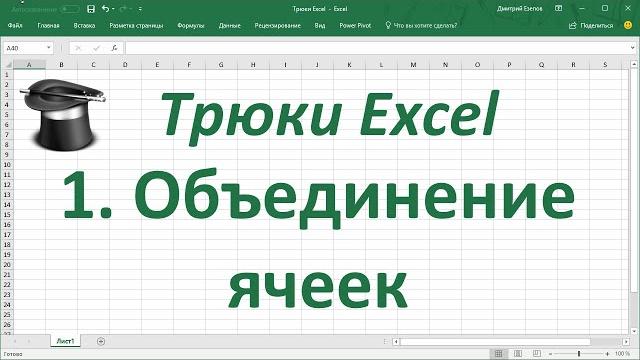The image size is (640, 360).
Task: Click the Save icon in quick access toolbar
Action: click(91, 9)
